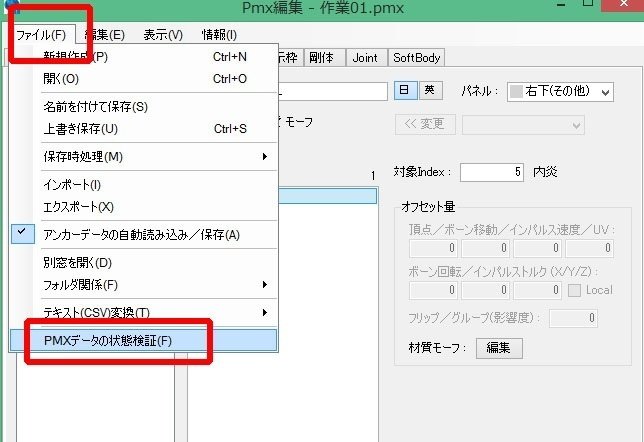Close the Pmx編集 window
Image resolution: width=644 pixels, height=442 pixels.
(x=623, y=4)
